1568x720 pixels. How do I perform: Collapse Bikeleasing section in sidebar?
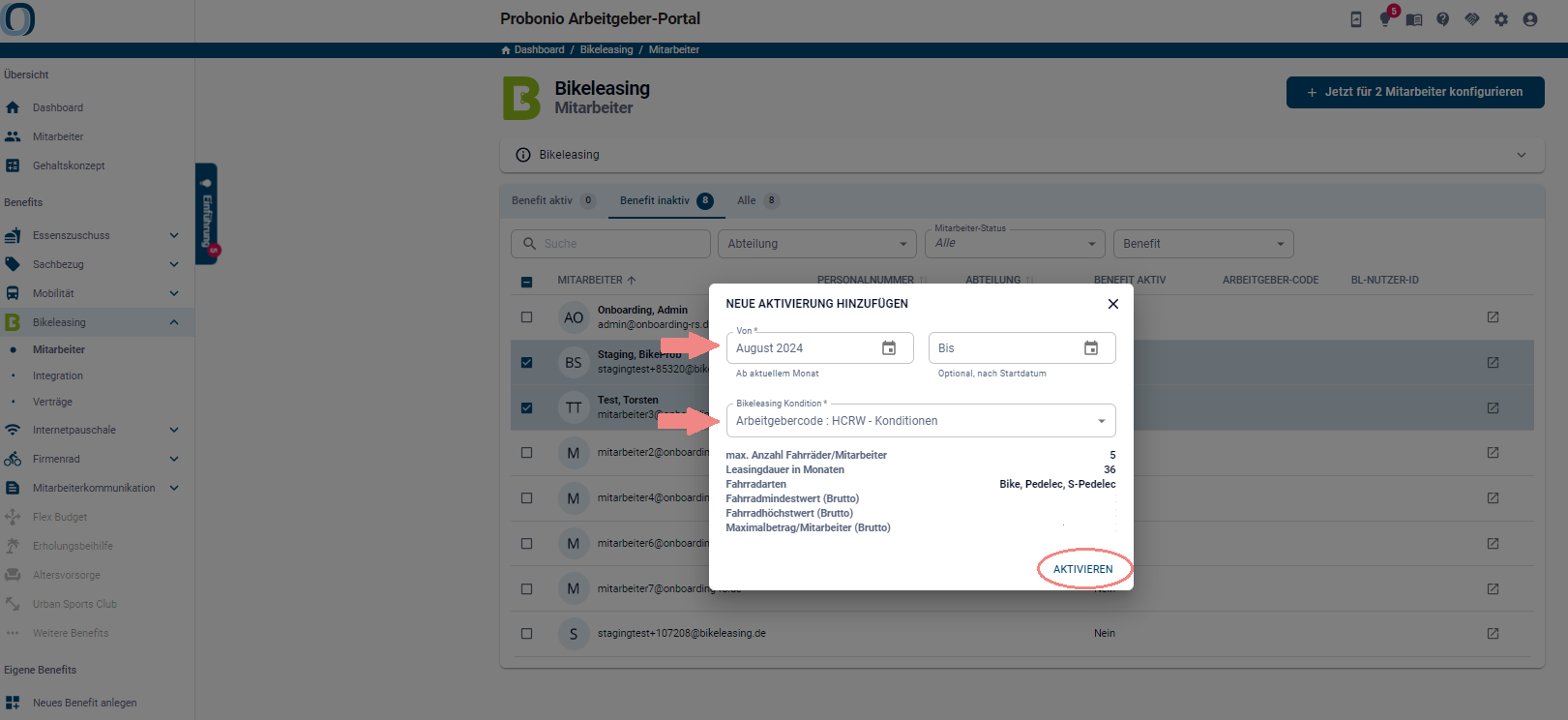(174, 322)
